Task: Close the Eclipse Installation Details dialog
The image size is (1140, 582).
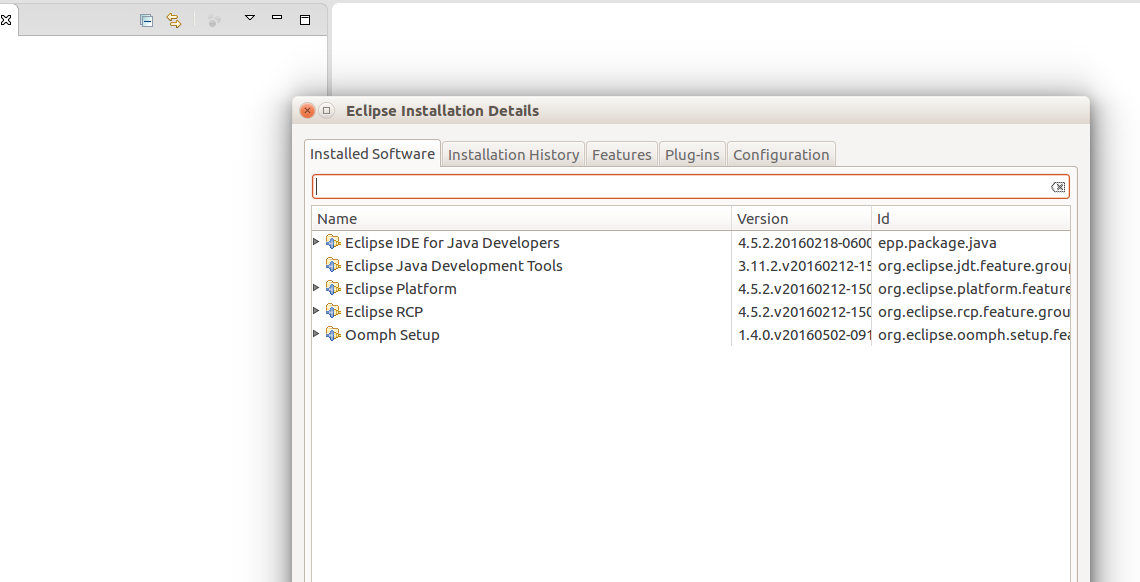Action: click(x=308, y=110)
